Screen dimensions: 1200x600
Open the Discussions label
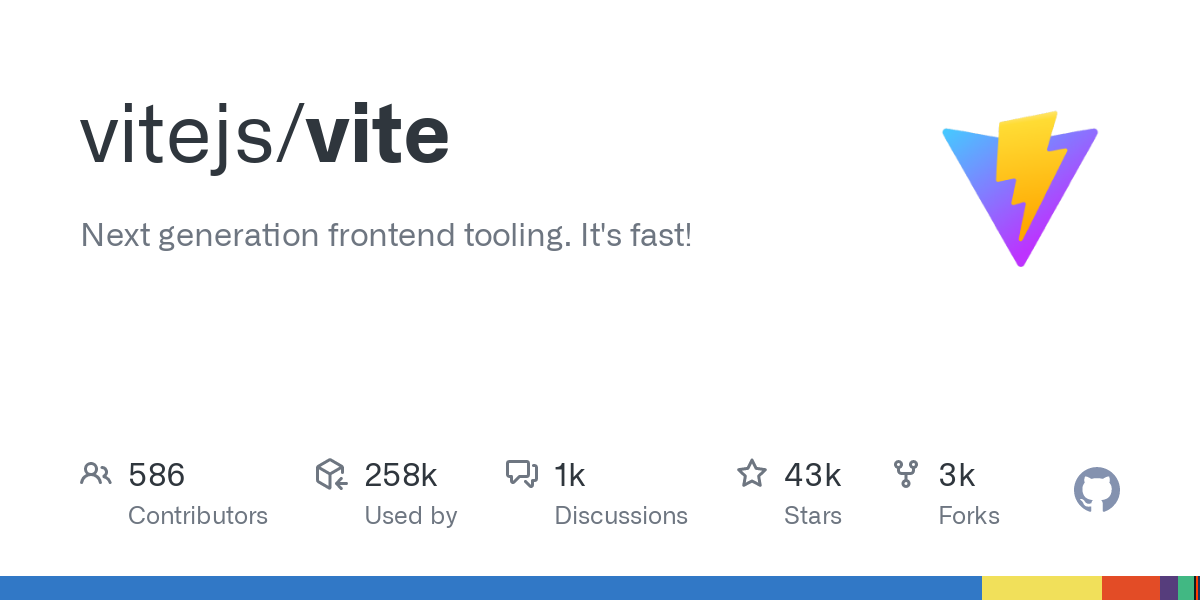(x=621, y=516)
